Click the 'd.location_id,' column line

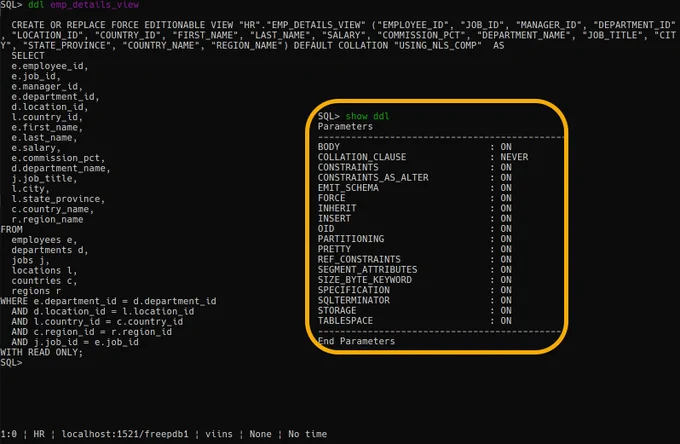(50, 107)
